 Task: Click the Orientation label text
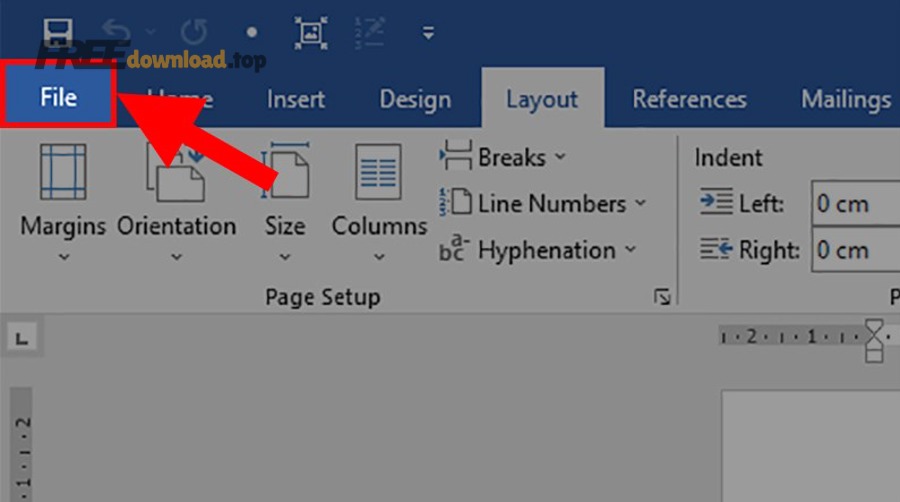[x=177, y=226]
